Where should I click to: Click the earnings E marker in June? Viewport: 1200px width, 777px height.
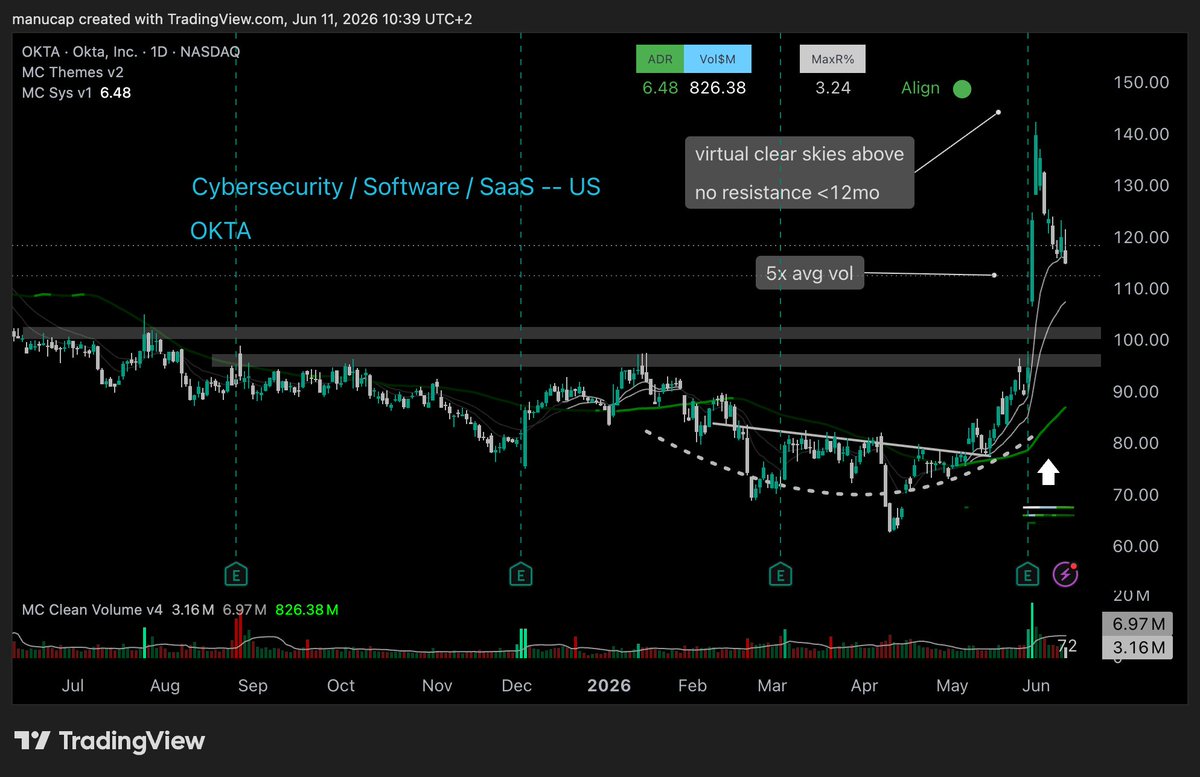(1027, 574)
